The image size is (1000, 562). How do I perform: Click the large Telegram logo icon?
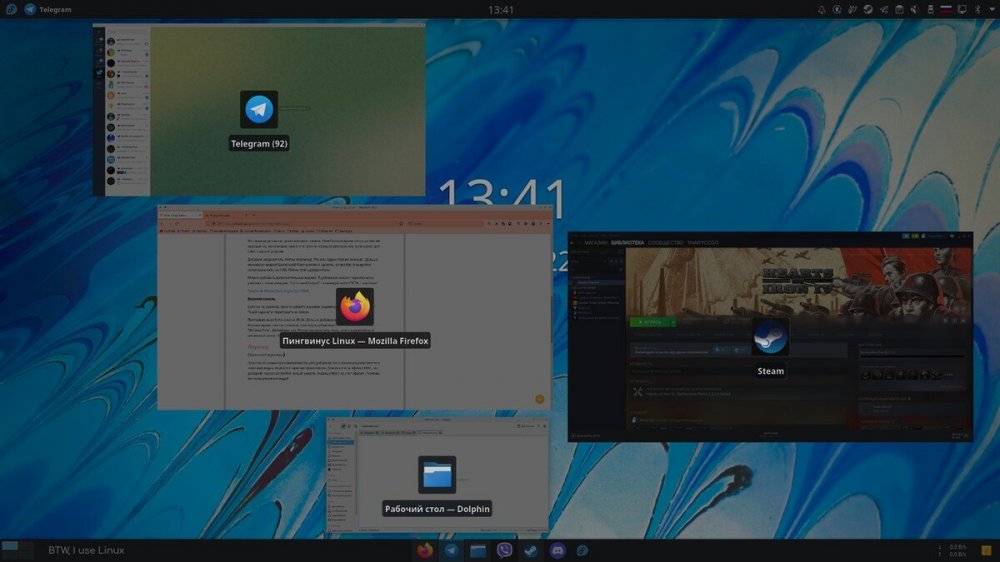tap(259, 110)
